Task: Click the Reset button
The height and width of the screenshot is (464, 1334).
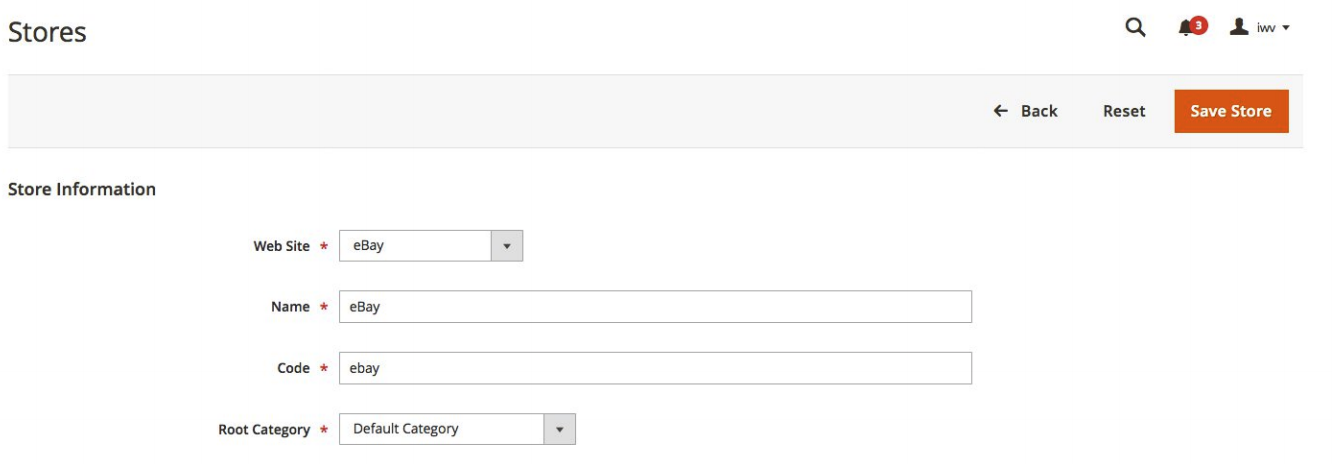Action: point(1124,111)
